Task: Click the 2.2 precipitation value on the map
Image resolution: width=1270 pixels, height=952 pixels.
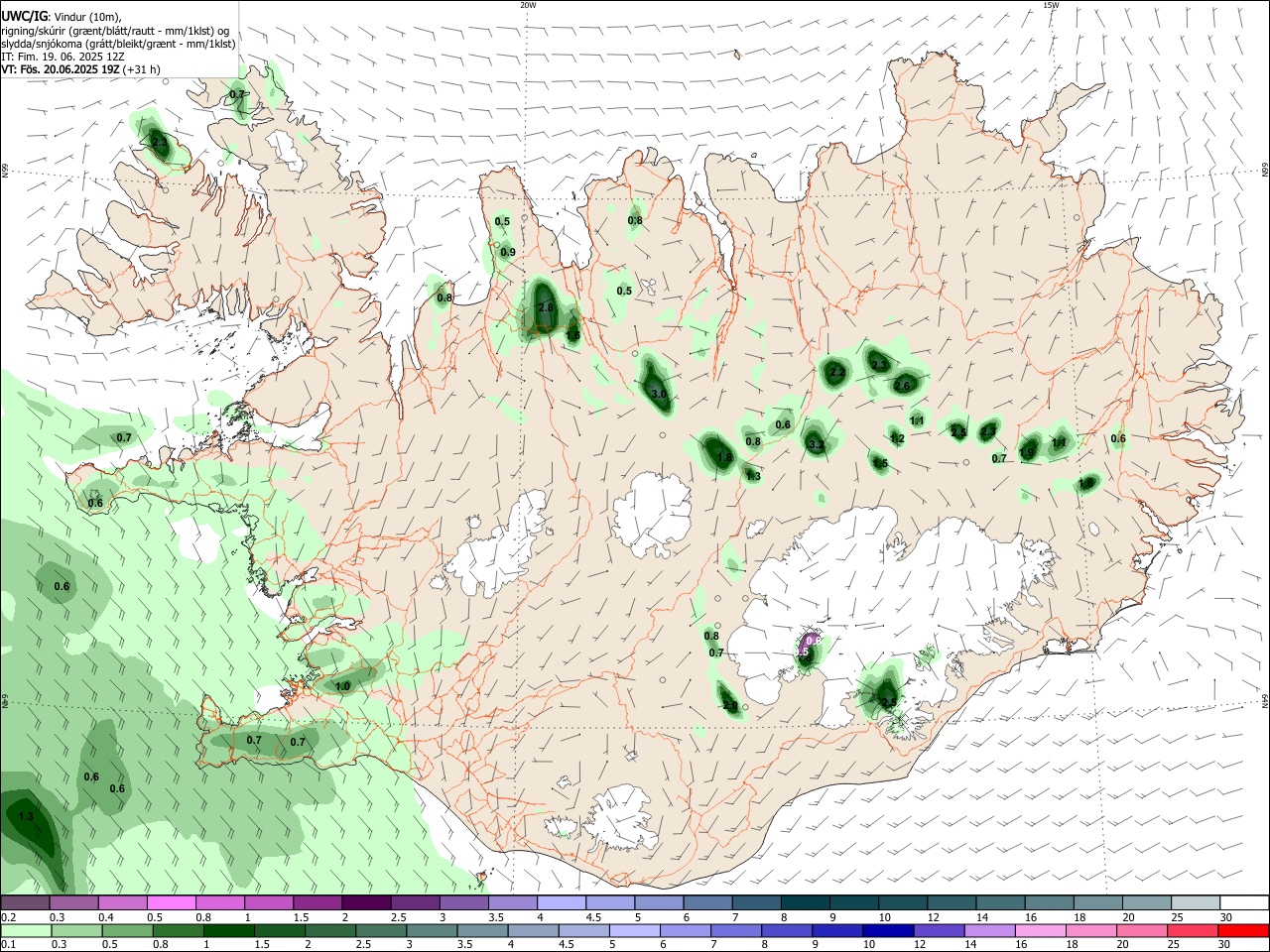Action: (x=837, y=373)
